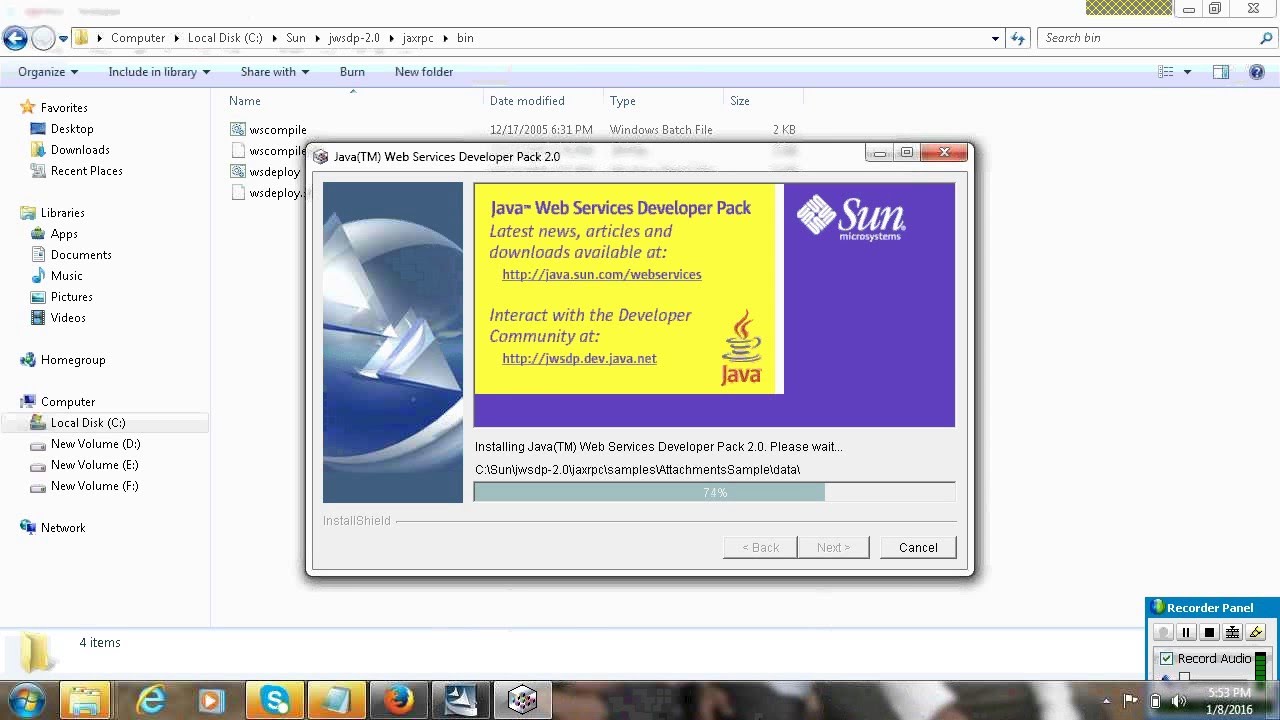Viewport: 1280px width, 720px height.
Task: Select New Volume (D:) drive
Action: point(95,444)
